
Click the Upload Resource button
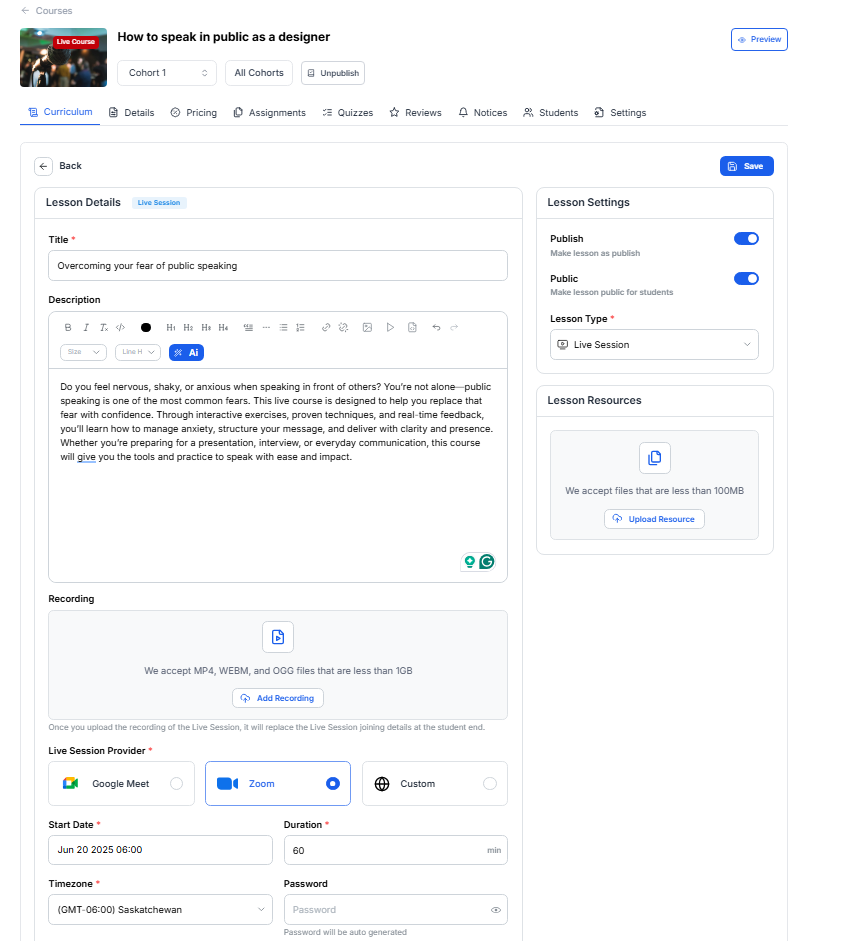654,519
